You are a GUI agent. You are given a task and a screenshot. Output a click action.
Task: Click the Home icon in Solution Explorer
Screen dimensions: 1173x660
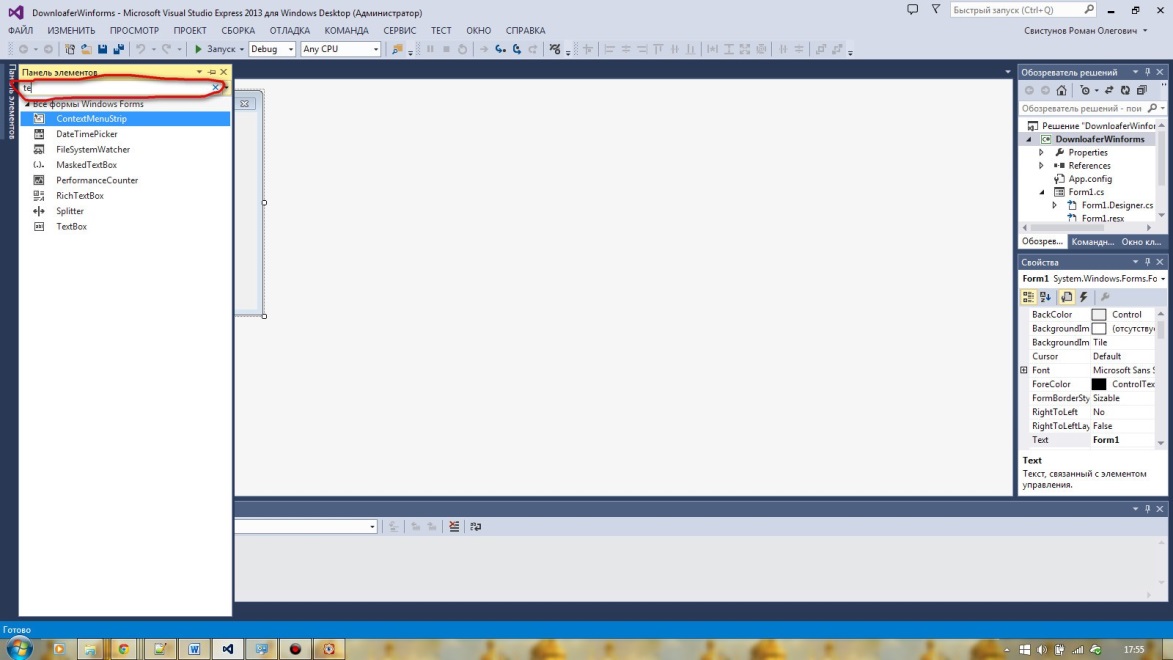pos(1061,91)
